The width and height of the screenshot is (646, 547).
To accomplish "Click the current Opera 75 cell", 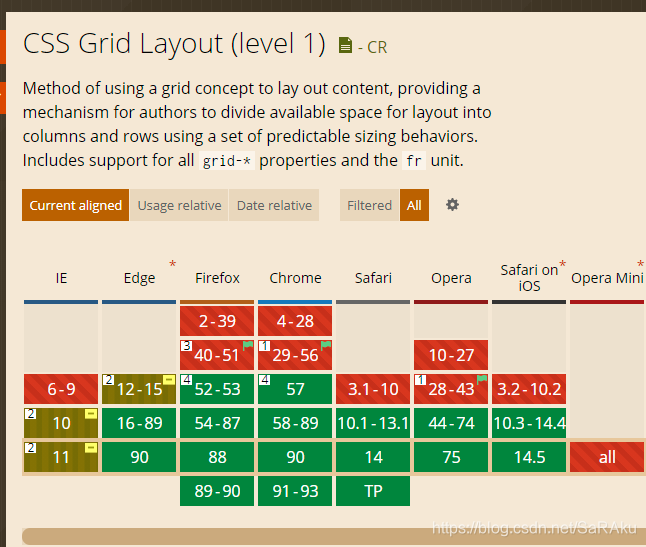I will coord(451,457).
